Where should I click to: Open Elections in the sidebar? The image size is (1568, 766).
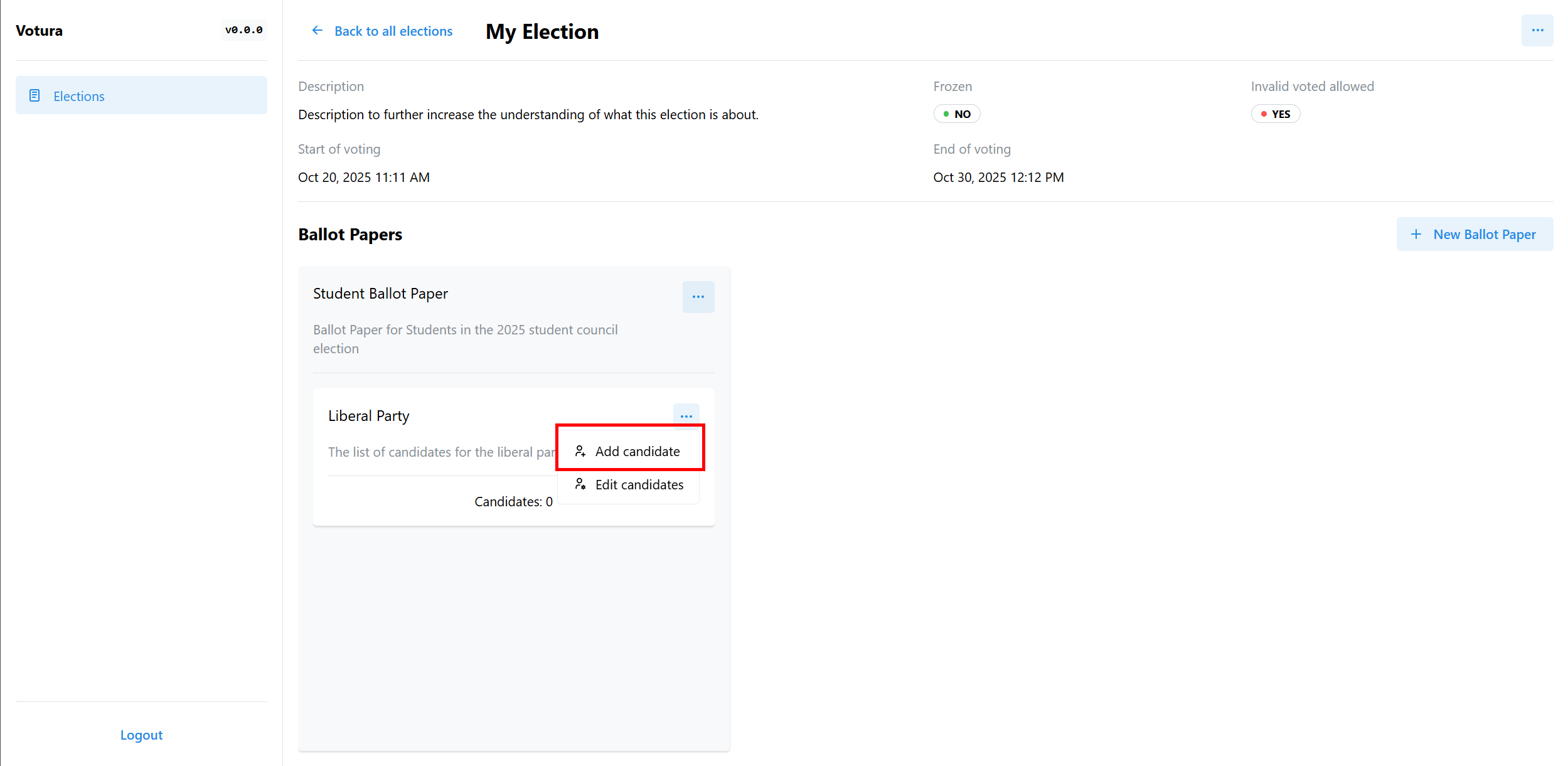(78, 96)
